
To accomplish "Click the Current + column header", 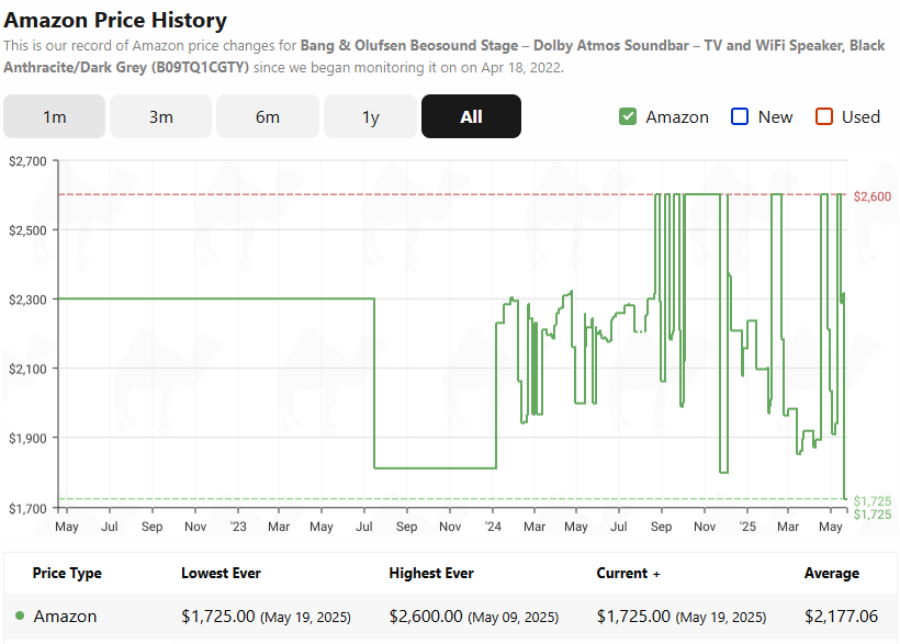I will (x=628, y=573).
